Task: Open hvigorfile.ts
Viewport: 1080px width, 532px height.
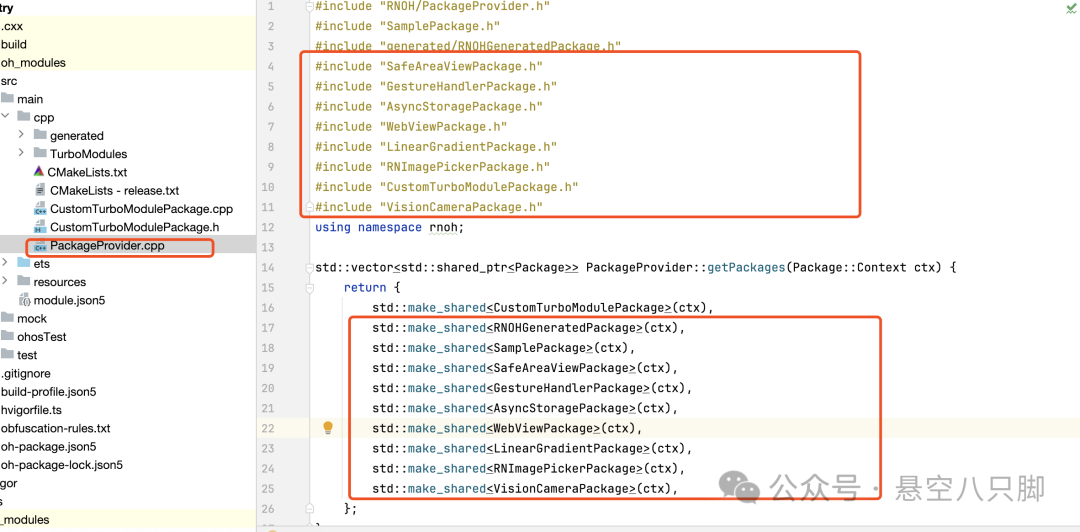Action: pos(32,410)
